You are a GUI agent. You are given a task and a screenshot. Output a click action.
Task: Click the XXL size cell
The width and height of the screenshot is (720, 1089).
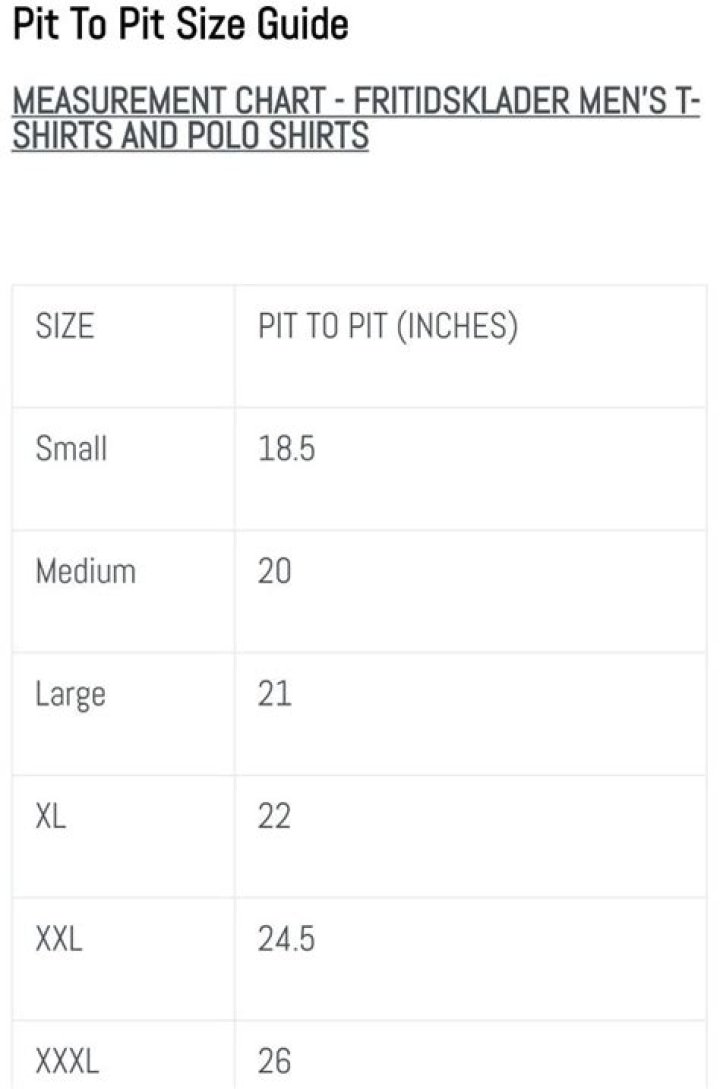(59, 940)
